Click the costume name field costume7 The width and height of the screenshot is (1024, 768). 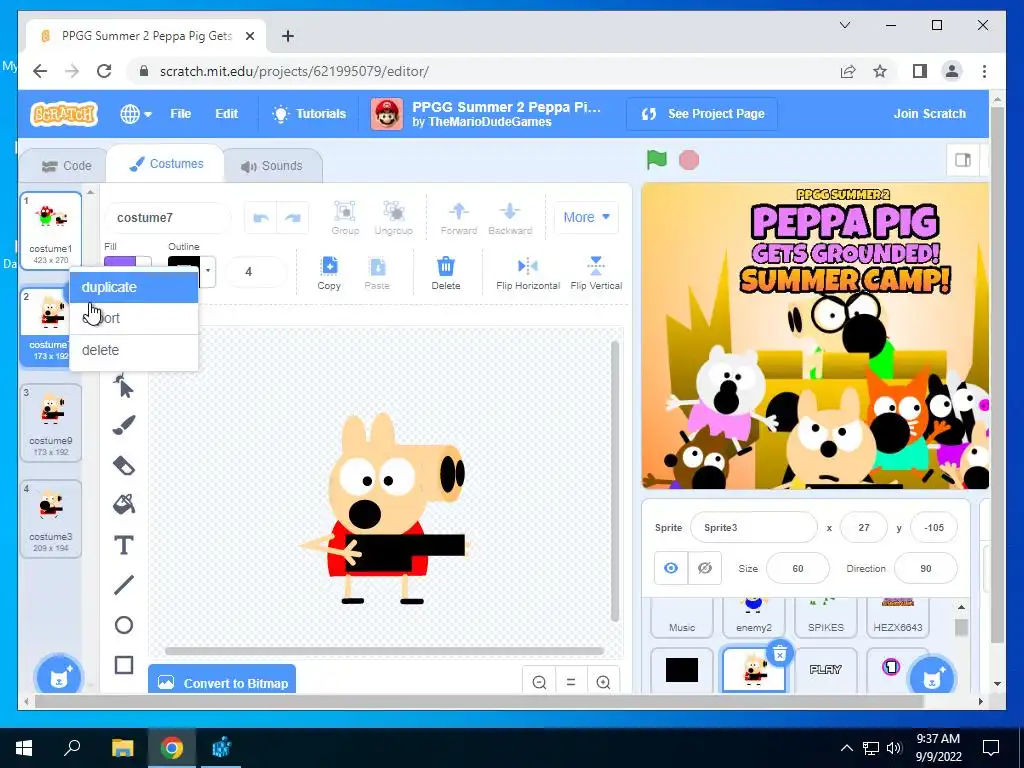(x=168, y=217)
